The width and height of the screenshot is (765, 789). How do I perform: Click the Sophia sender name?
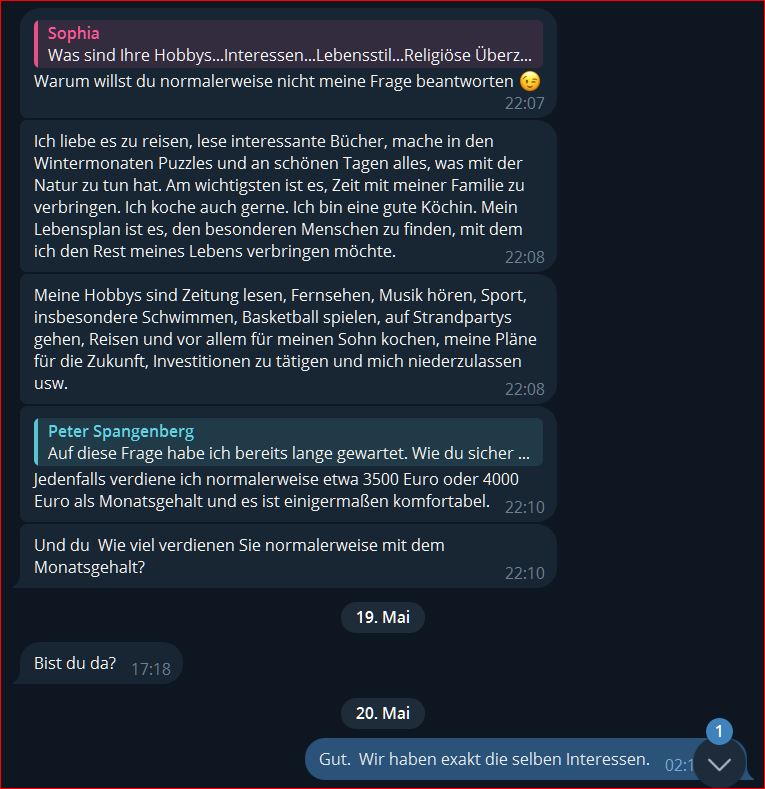(x=73, y=33)
